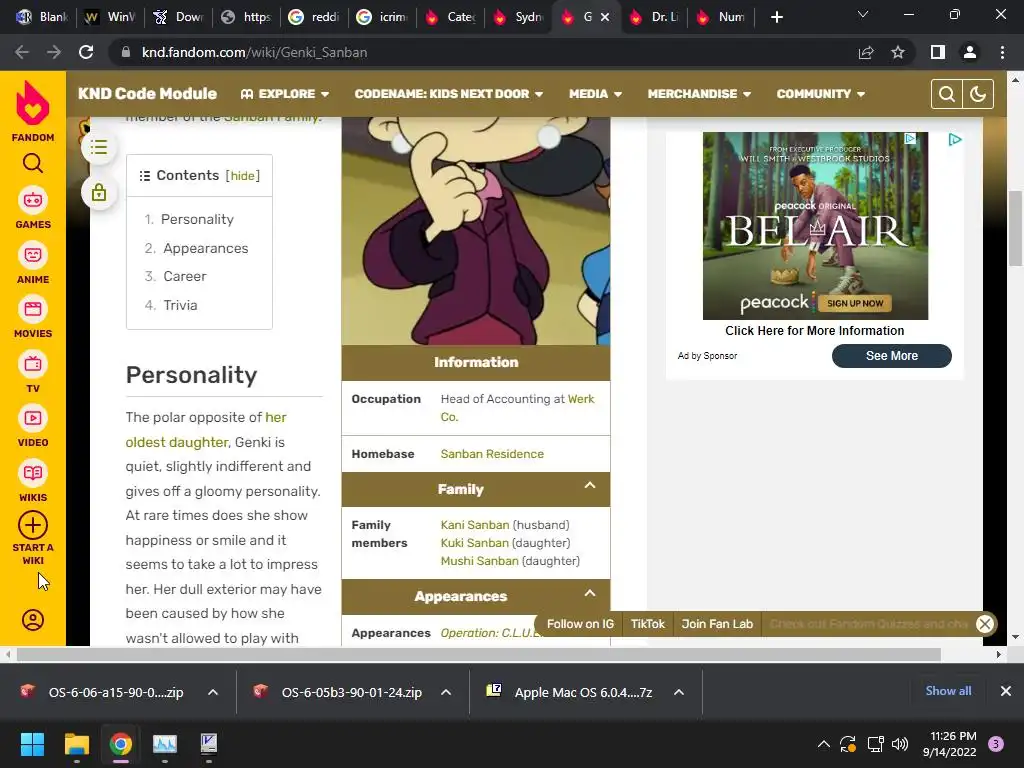
Task: Switch to the reddi browser tab
Action: pyautogui.click(x=315, y=17)
